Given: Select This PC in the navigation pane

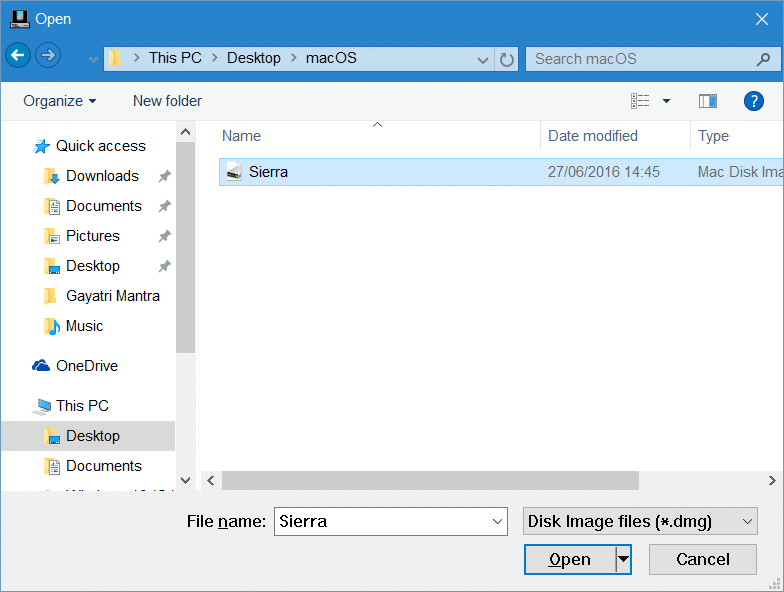Looking at the screenshot, I should 82,406.
